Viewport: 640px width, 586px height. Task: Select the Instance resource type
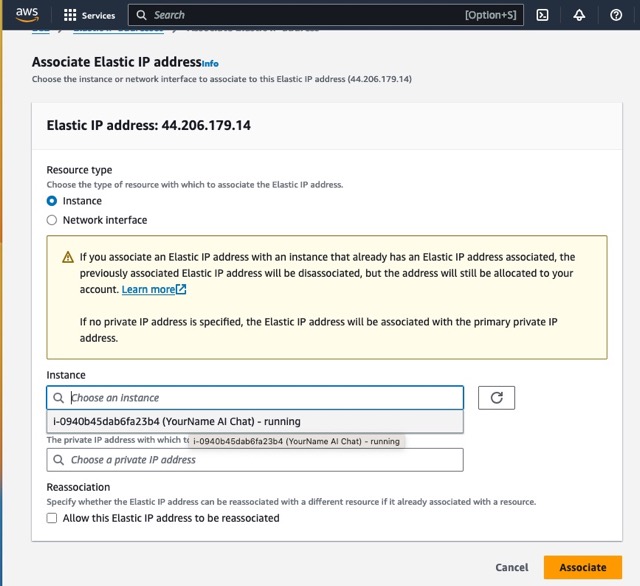(x=52, y=201)
